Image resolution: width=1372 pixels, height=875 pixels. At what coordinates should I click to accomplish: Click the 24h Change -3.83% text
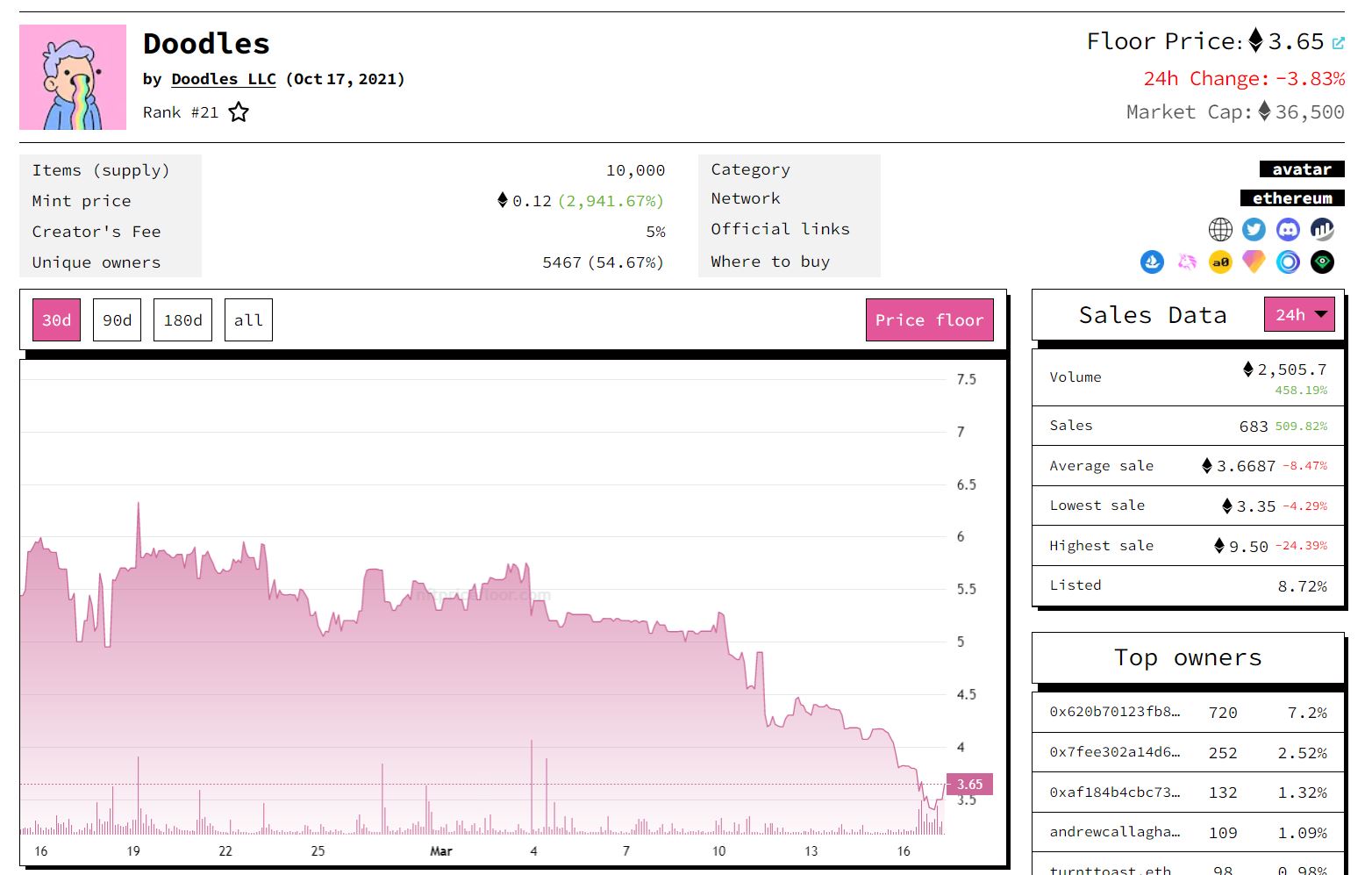click(x=1244, y=79)
